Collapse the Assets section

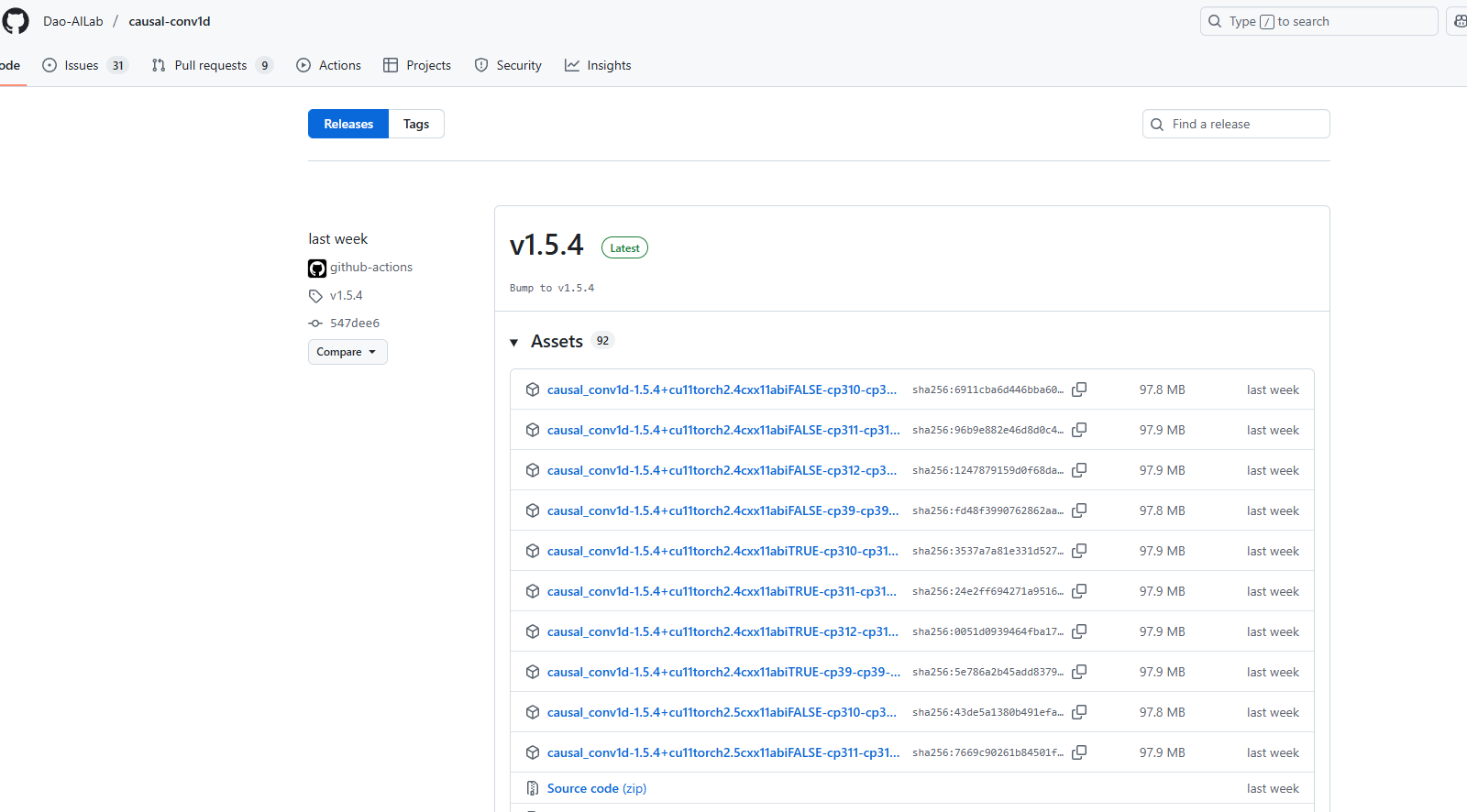[x=514, y=342]
